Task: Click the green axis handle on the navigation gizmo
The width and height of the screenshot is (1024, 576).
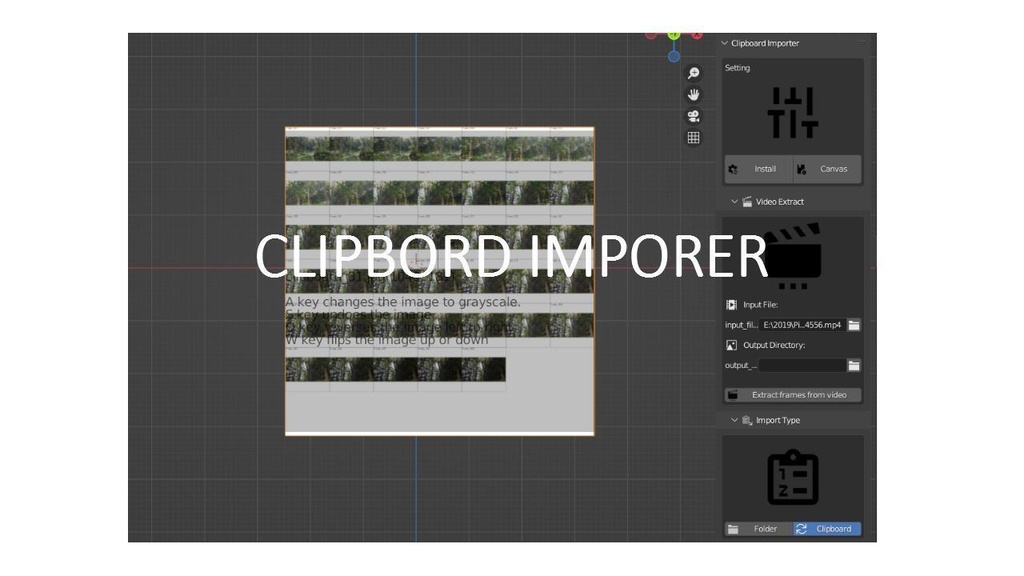Action: [x=673, y=33]
